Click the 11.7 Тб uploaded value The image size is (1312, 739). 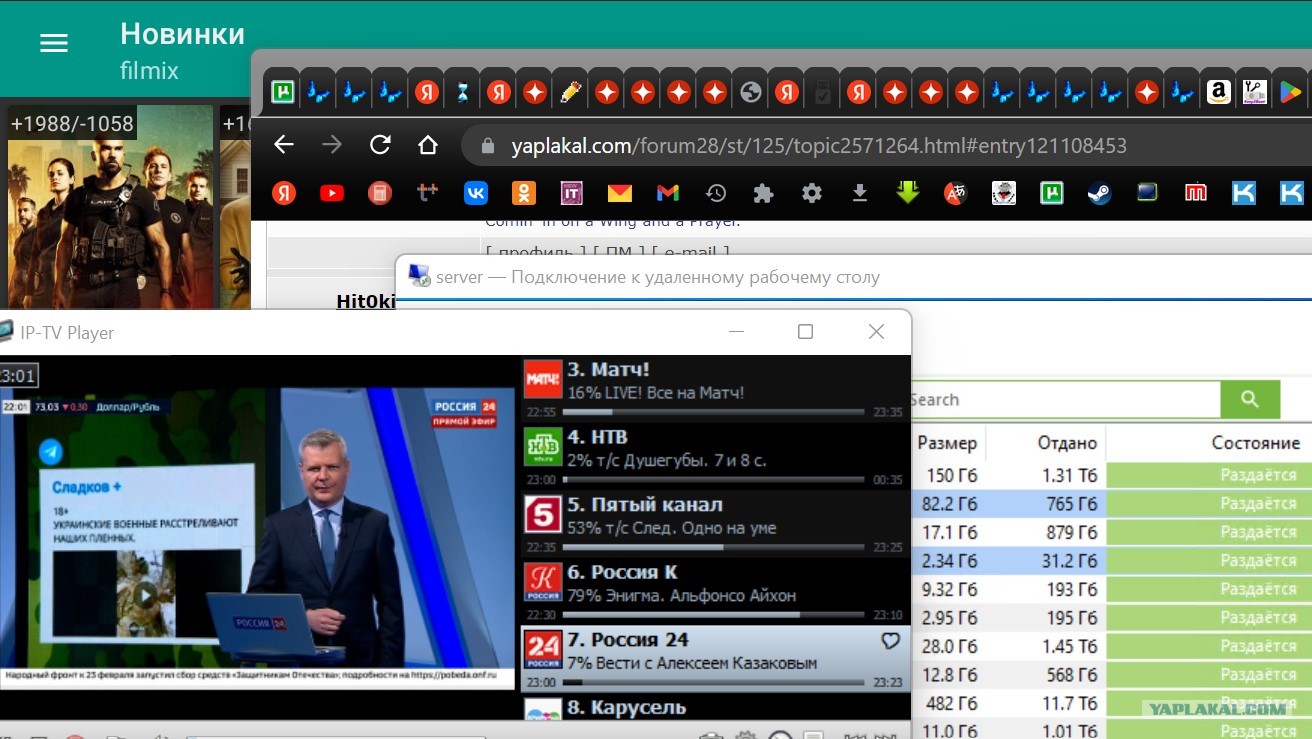(1068, 703)
